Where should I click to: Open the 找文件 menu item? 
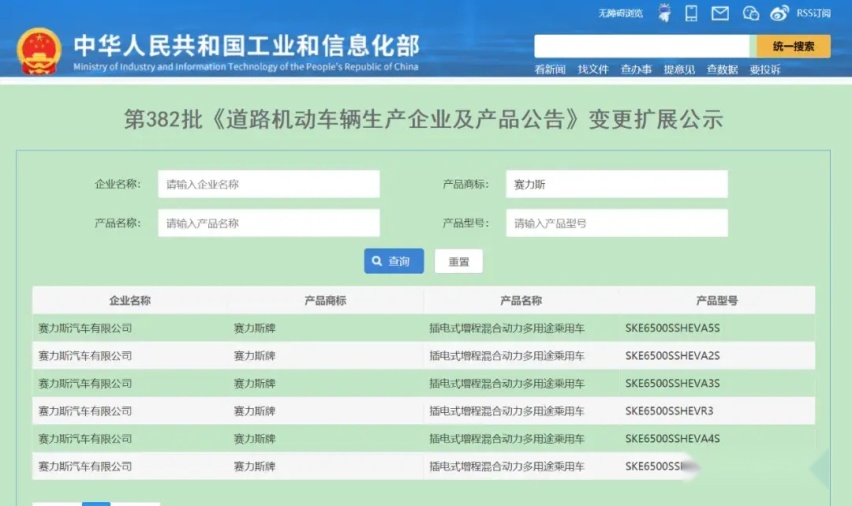(x=593, y=69)
